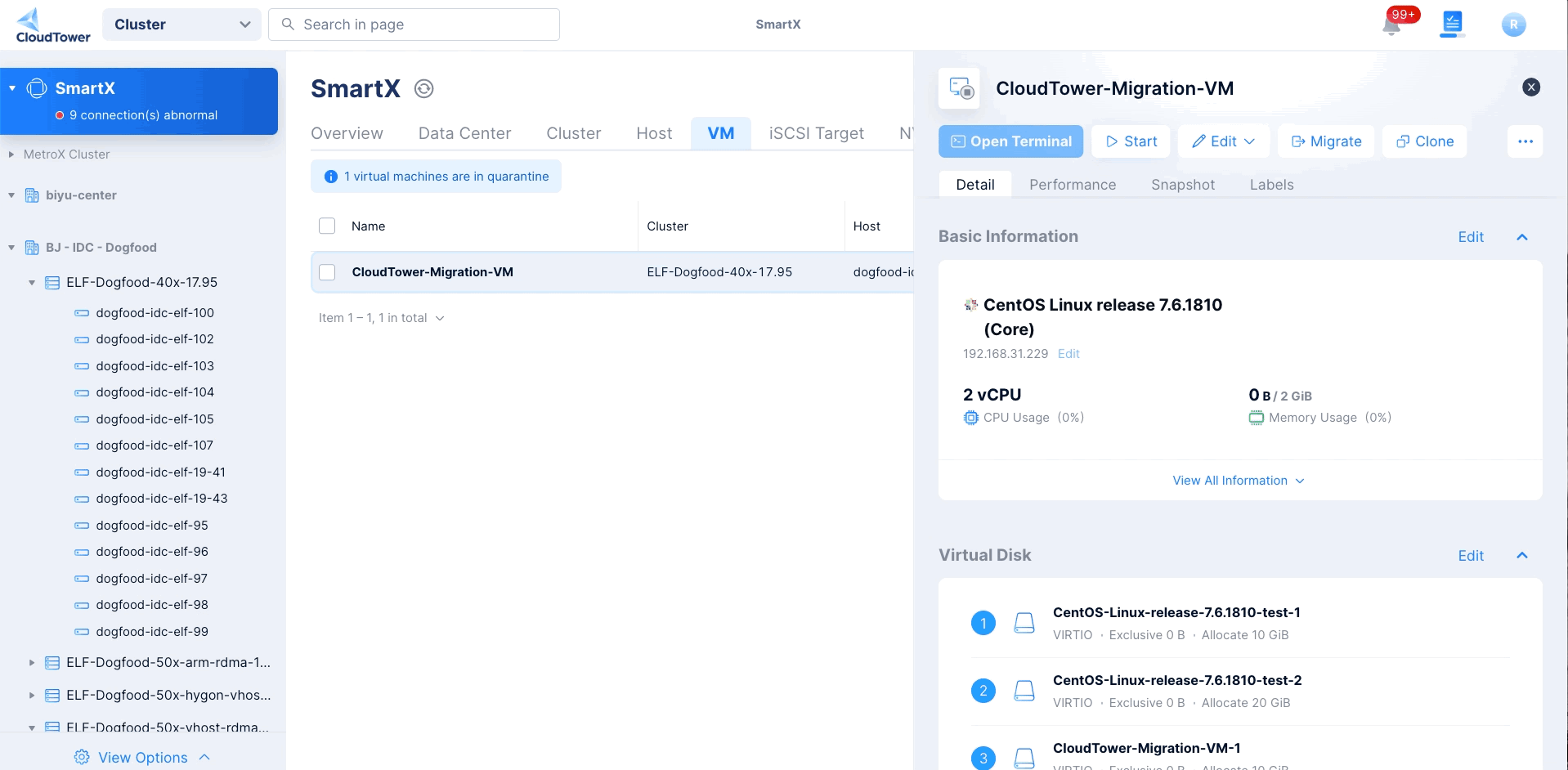Click the quarantine info icon

pyautogui.click(x=330, y=177)
